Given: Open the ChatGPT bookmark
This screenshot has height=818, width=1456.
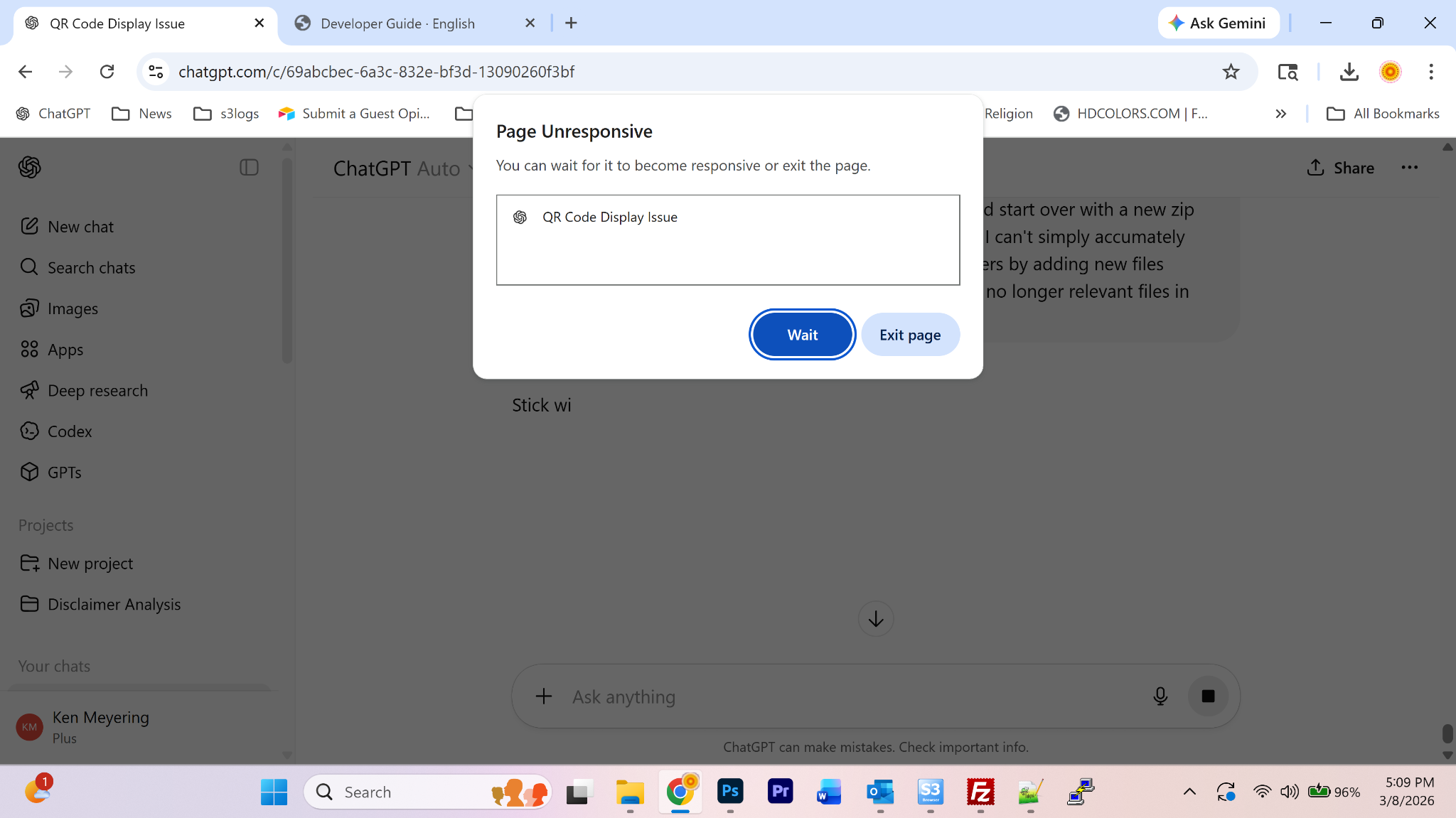Looking at the screenshot, I should pos(53,114).
